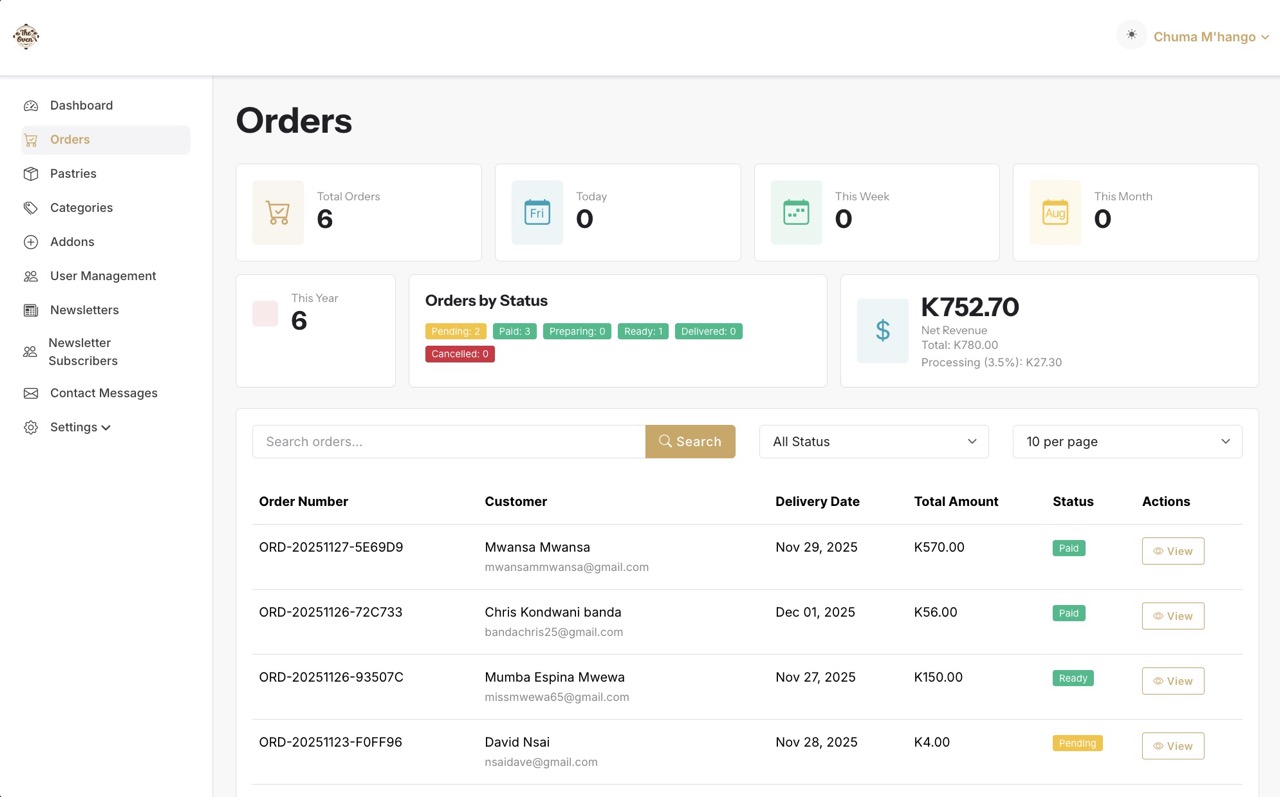Viewport: 1280px width, 797px height.
Task: Click the Contact Messages envelope icon
Action: pyautogui.click(x=31, y=394)
